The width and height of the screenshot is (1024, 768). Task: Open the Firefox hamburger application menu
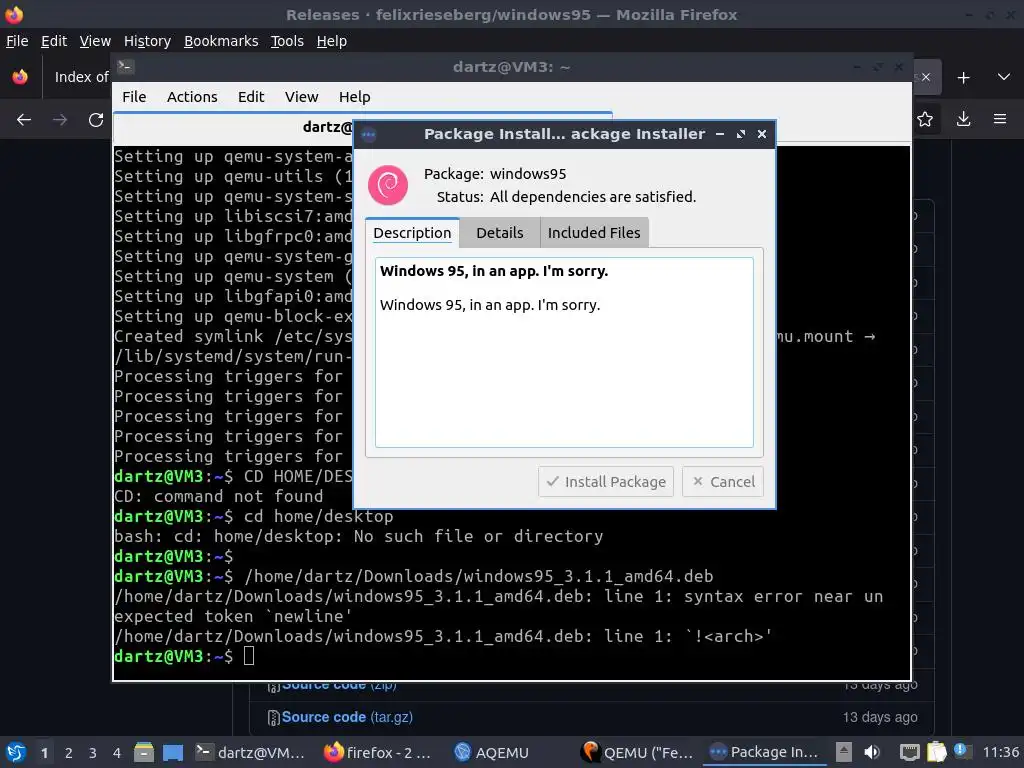pyautogui.click(x=1000, y=119)
